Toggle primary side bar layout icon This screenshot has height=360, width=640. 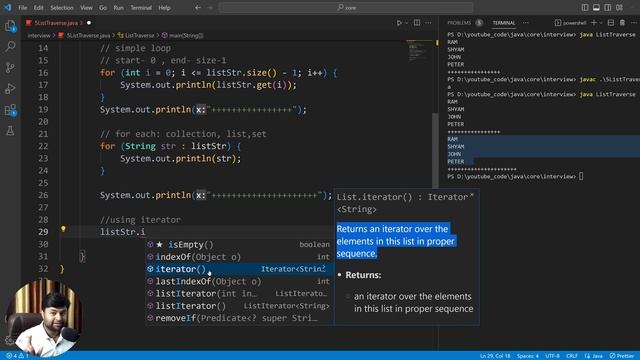[585, 7]
